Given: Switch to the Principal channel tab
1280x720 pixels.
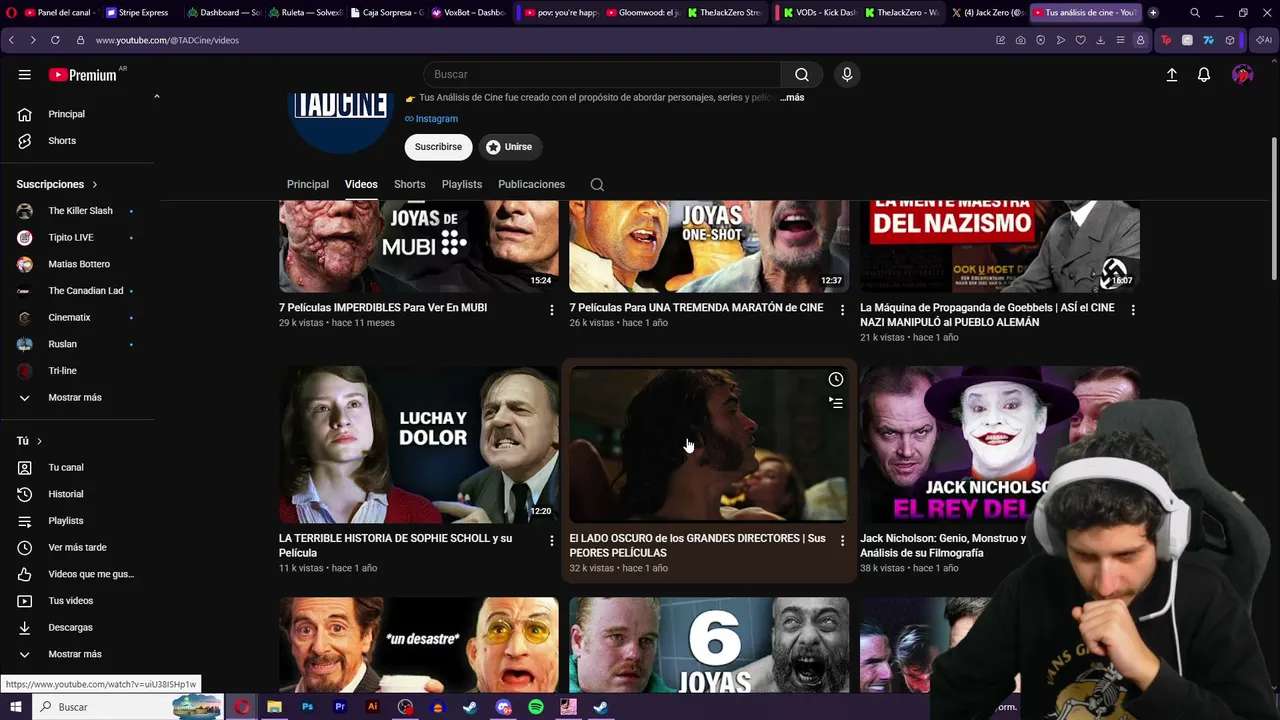Looking at the screenshot, I should point(308,184).
